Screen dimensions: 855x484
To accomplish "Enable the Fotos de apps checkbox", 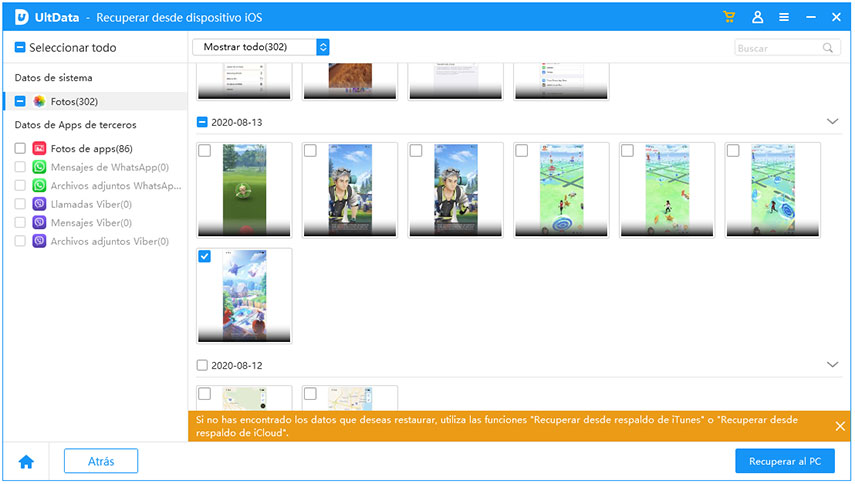I will coord(20,148).
